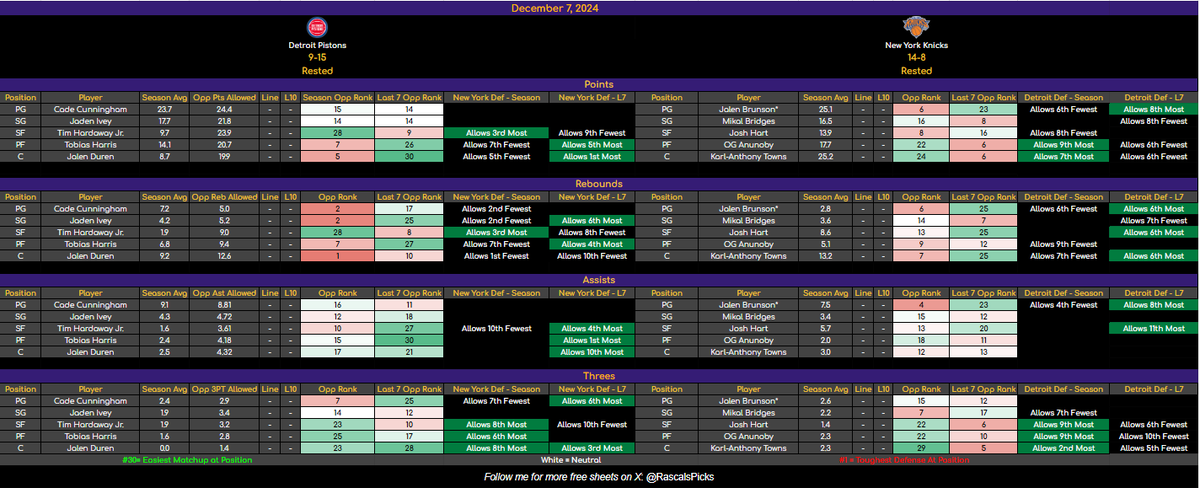The height and width of the screenshot is (488, 1200).
Task: Click the Opp Reb Allowed column header
Action: coord(224,196)
